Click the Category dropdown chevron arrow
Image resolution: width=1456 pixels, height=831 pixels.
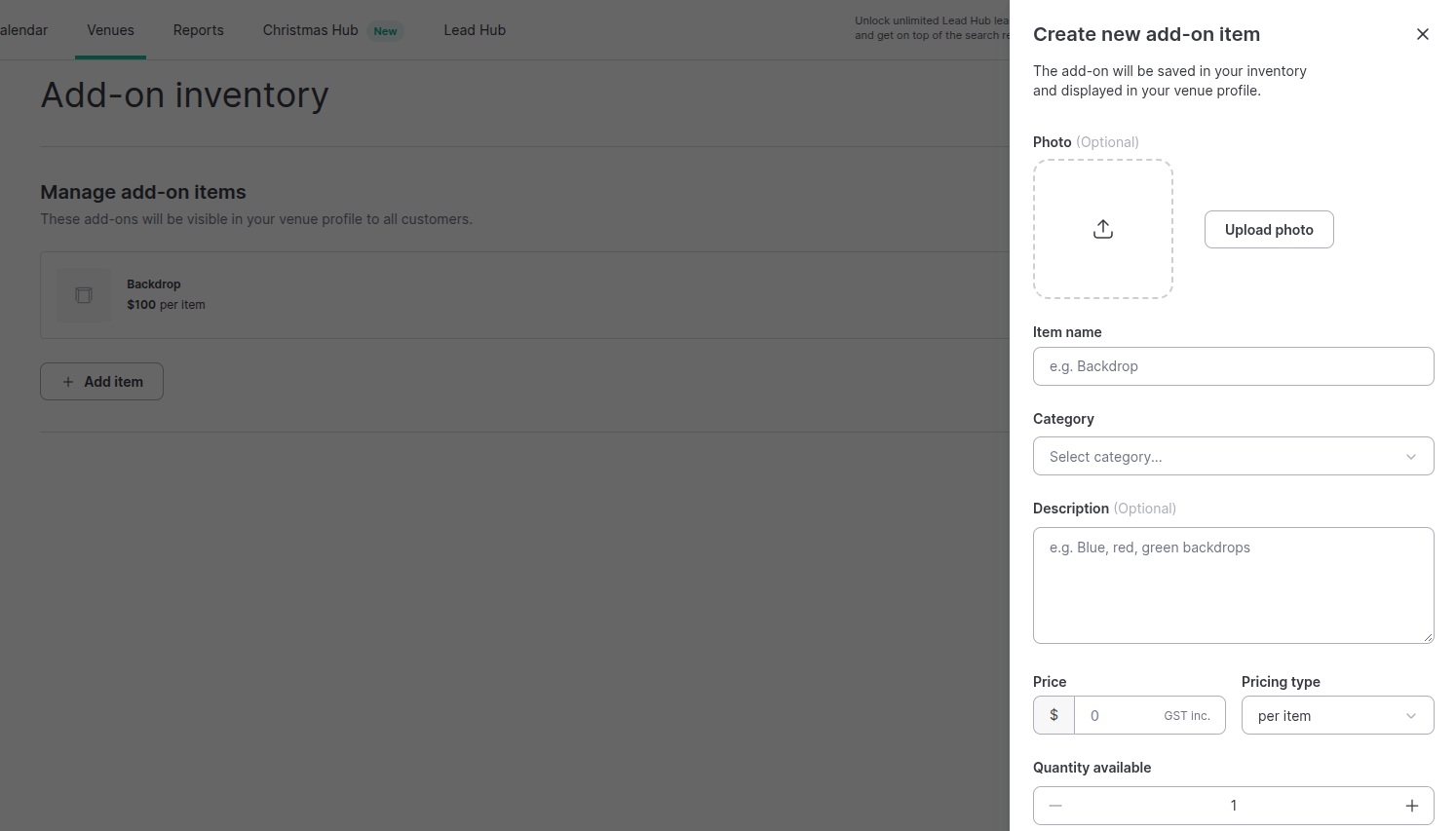click(1411, 457)
